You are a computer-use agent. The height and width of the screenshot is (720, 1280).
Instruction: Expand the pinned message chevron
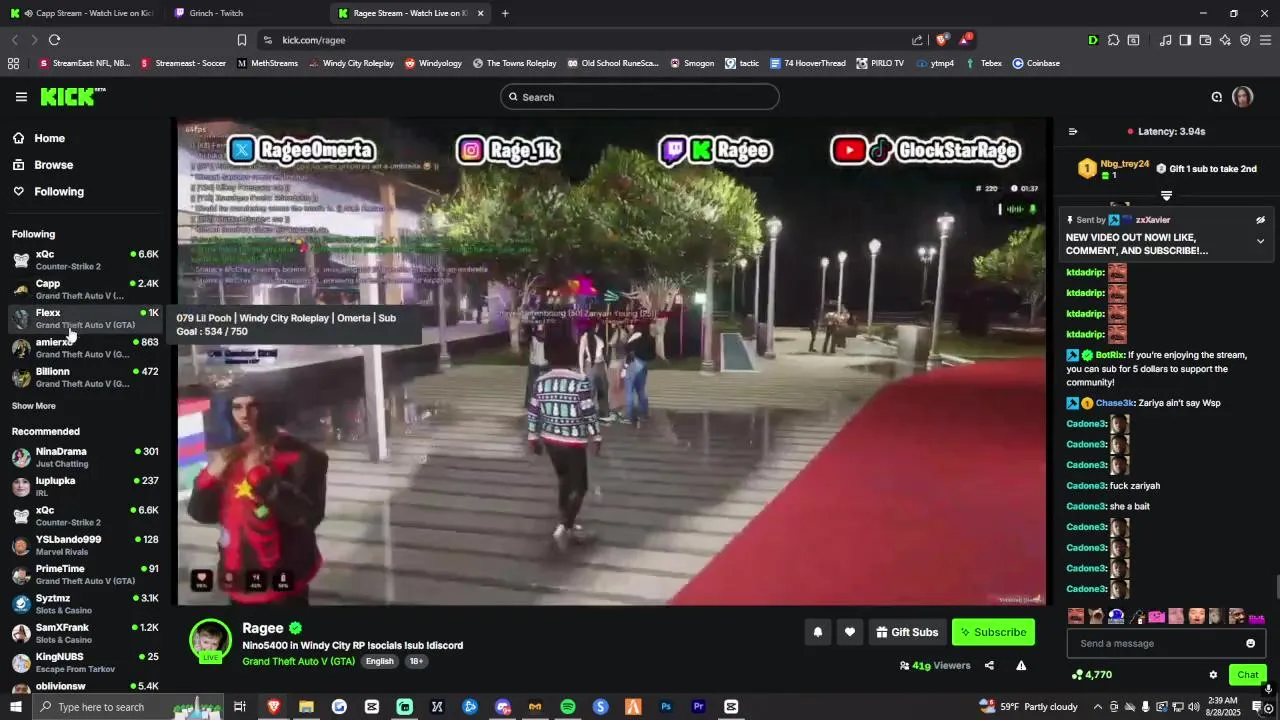(1260, 241)
